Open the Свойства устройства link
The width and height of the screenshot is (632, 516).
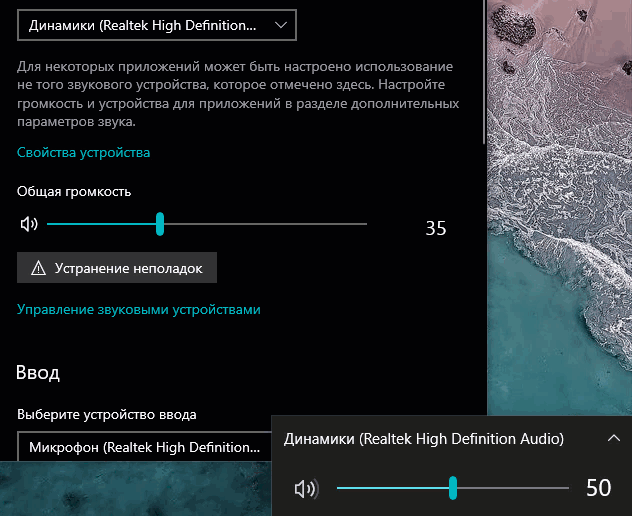tap(83, 153)
